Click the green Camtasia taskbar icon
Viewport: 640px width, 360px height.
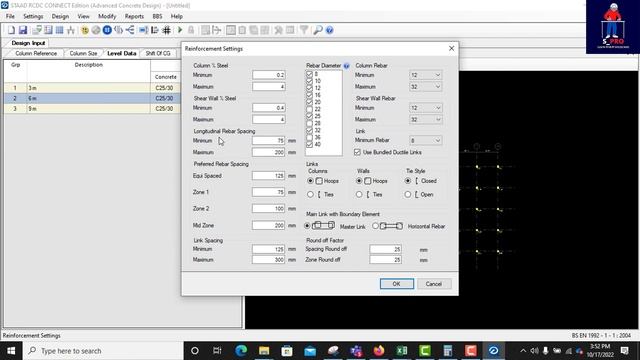[424, 351]
